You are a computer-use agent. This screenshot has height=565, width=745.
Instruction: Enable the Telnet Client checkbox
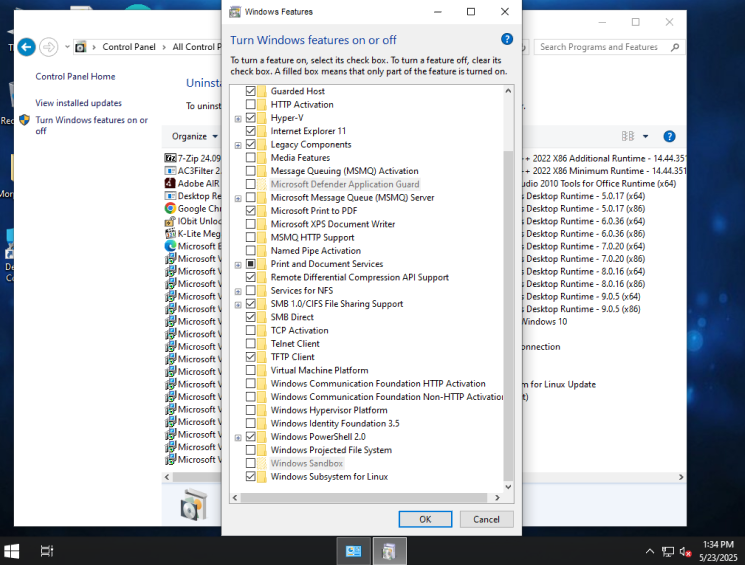(250, 344)
